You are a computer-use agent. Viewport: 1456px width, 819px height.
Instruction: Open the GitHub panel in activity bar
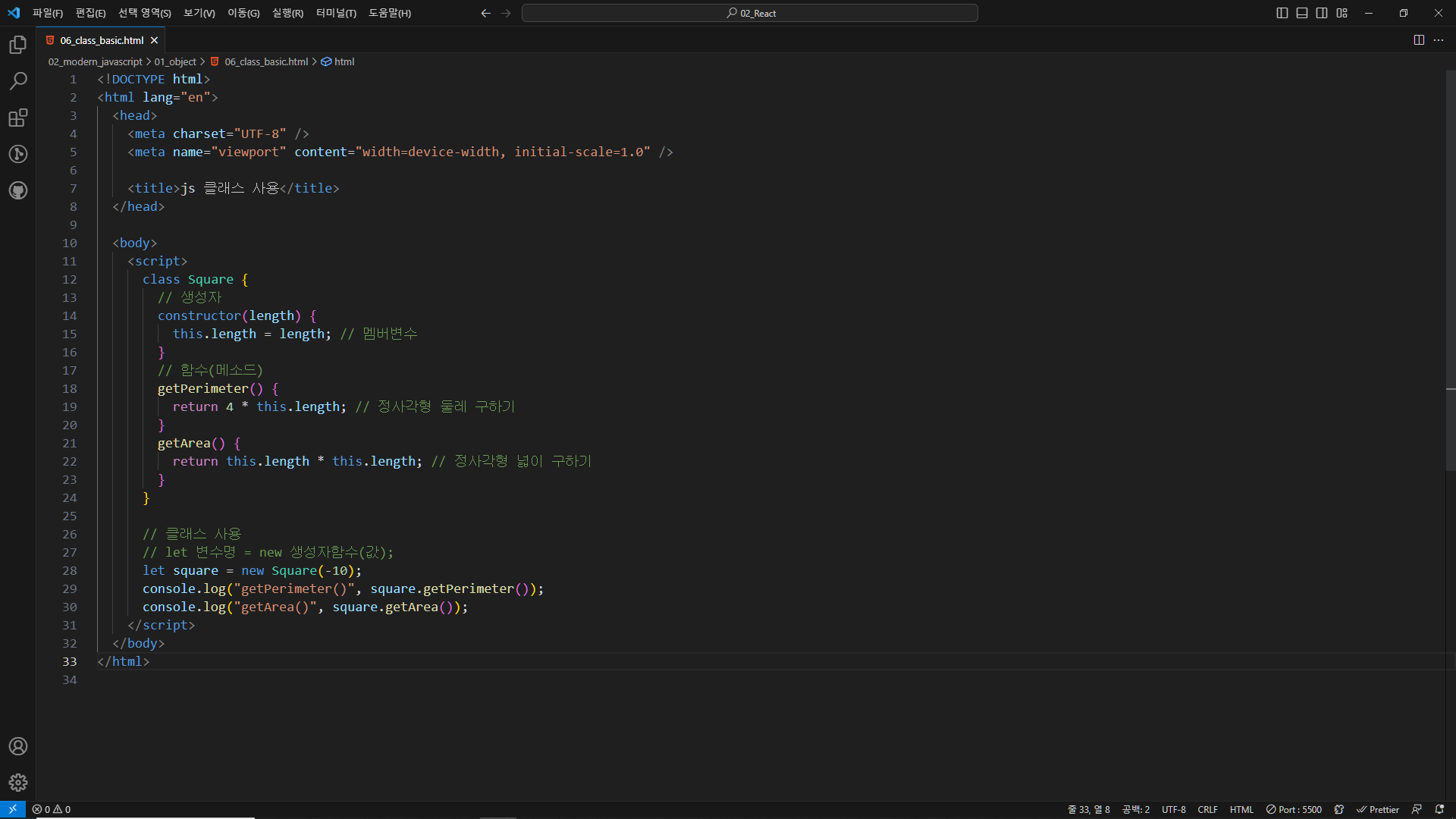18,190
